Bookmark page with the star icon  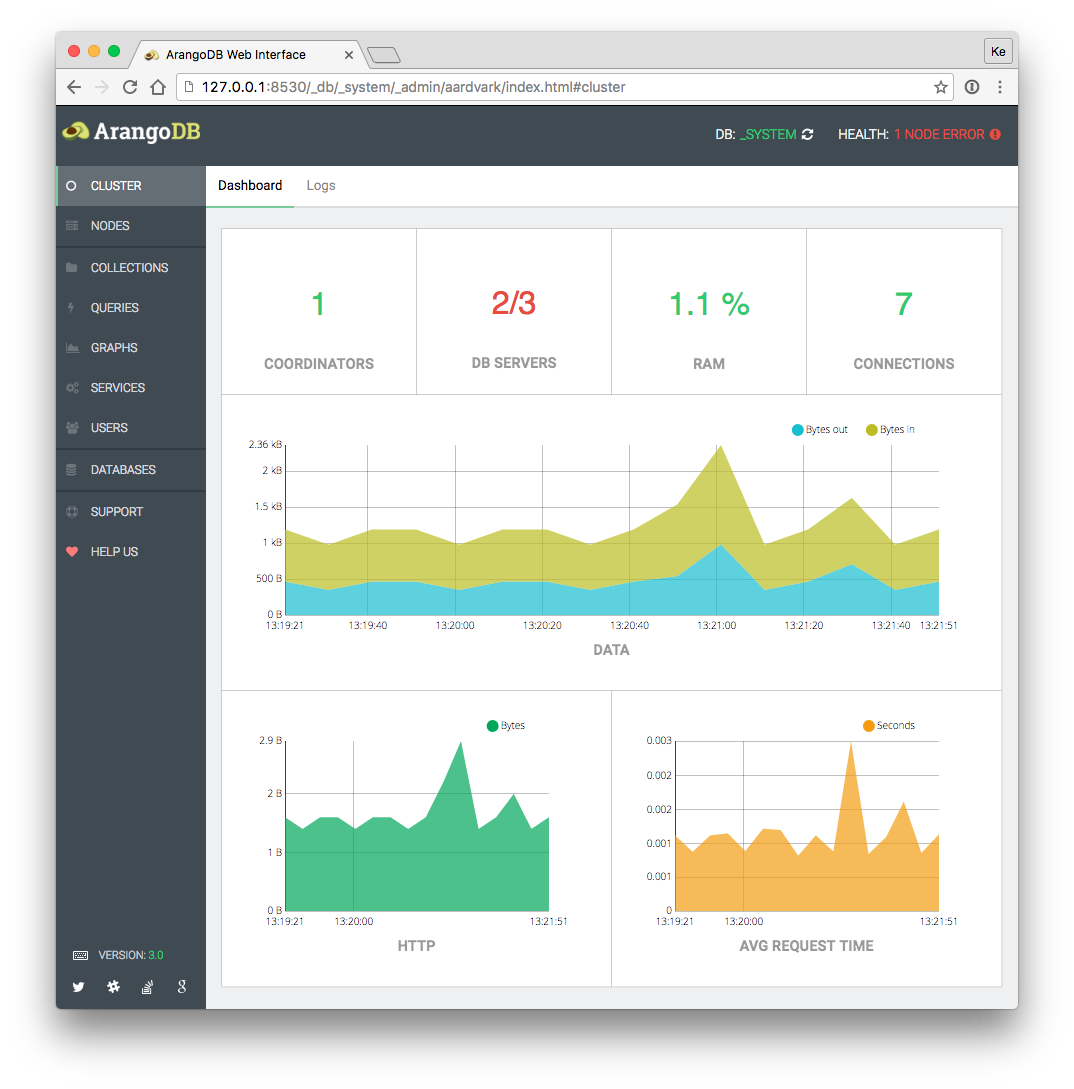(941, 87)
